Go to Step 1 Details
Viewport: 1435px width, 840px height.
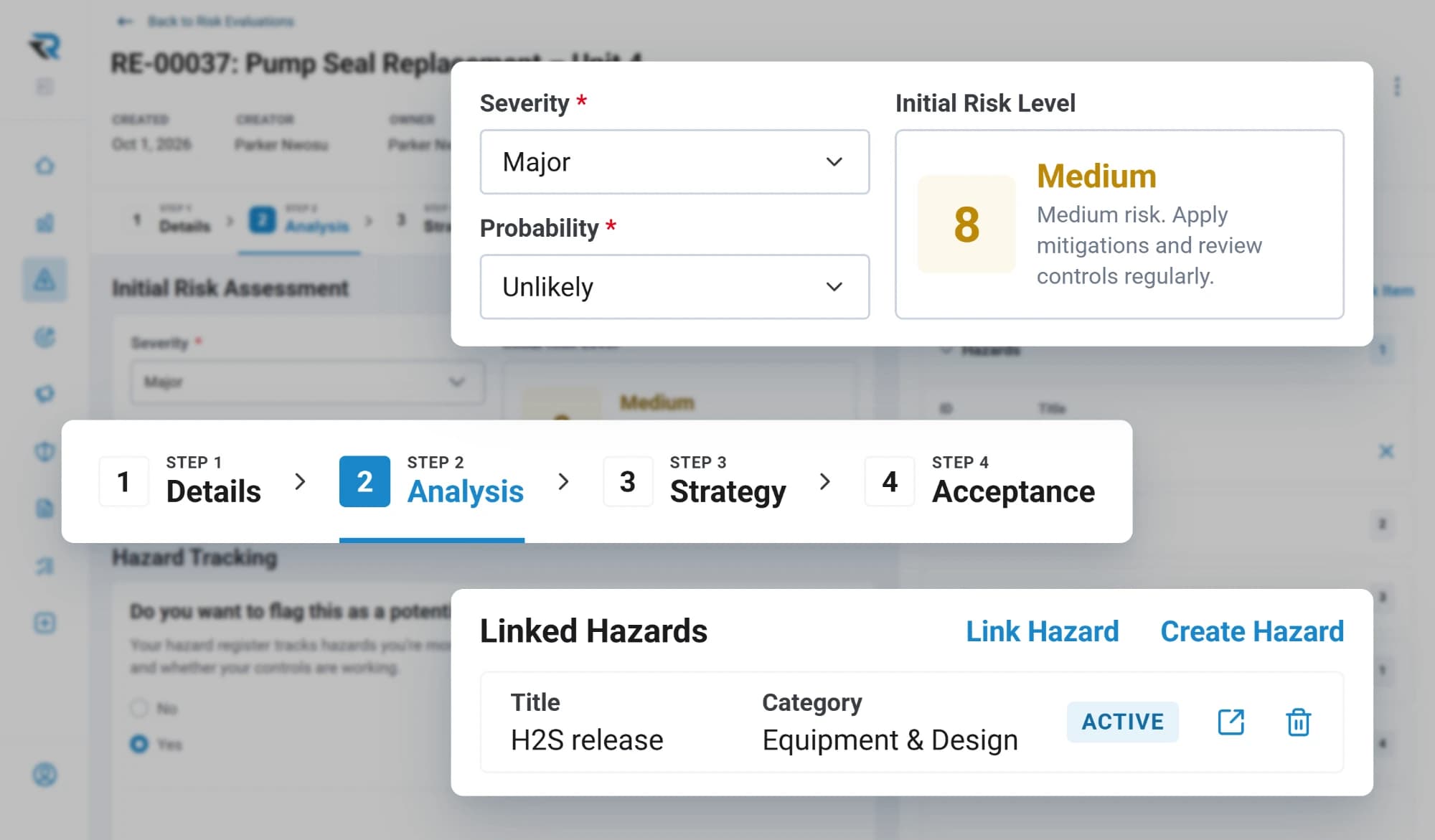180,481
